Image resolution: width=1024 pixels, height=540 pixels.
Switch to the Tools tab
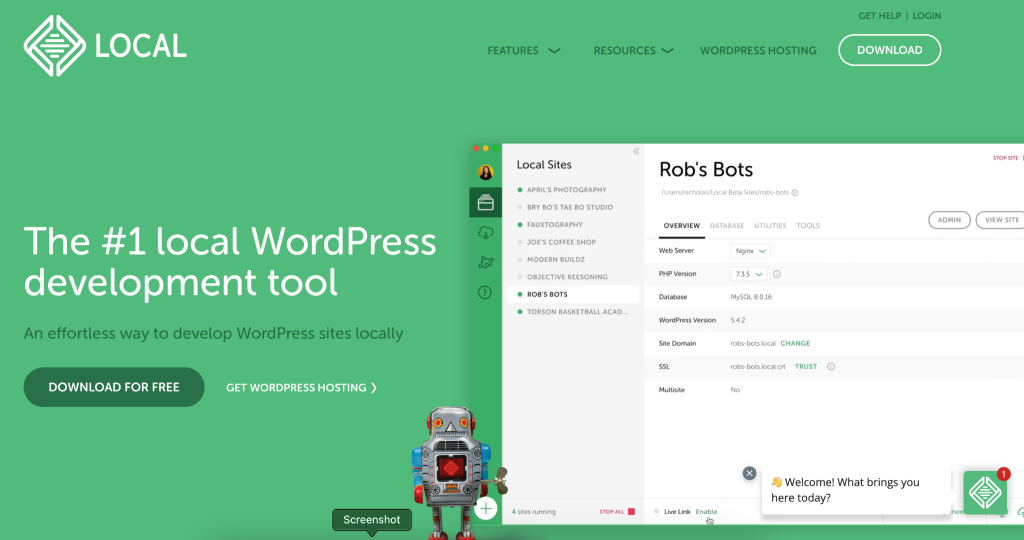(808, 226)
